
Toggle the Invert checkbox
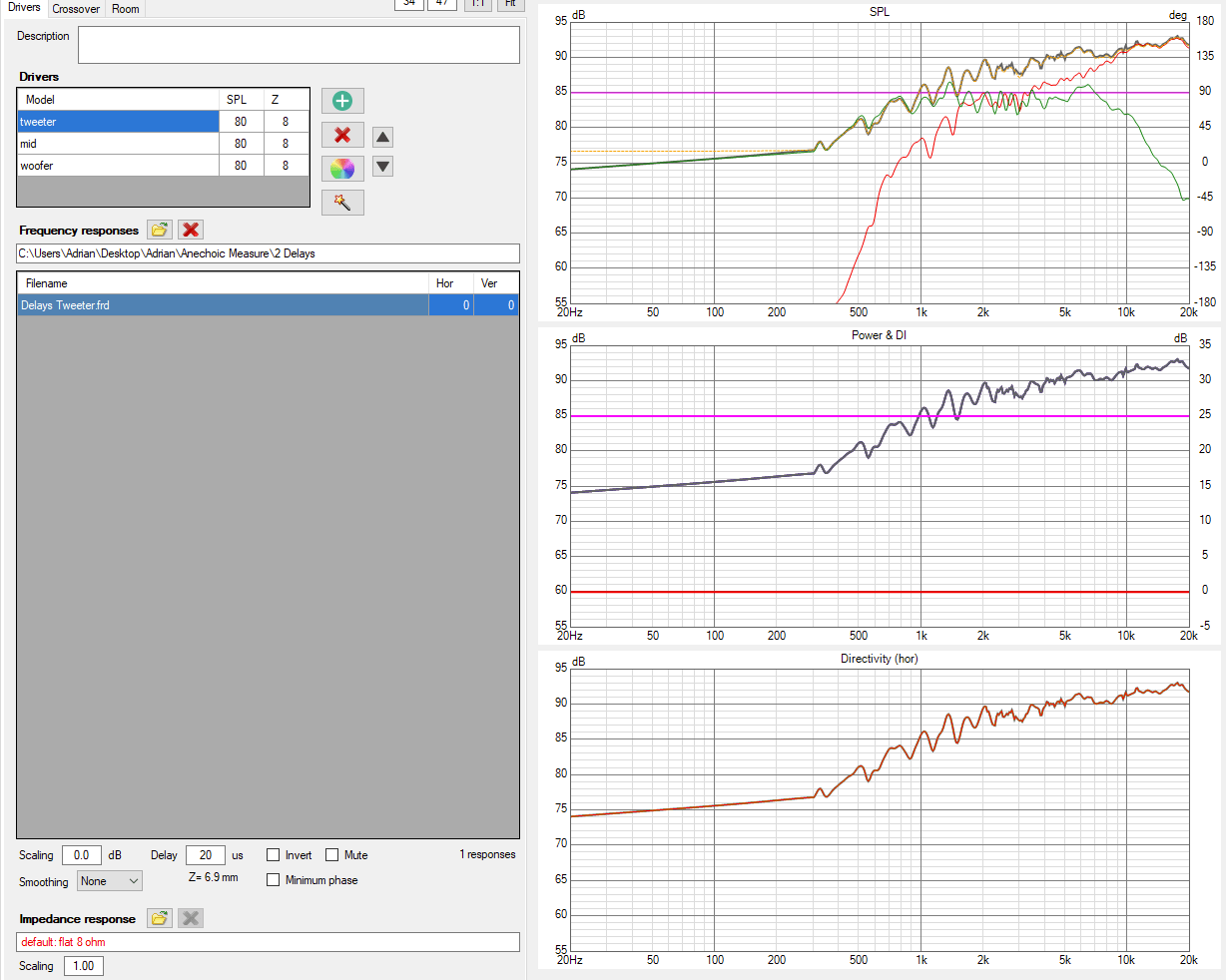[x=273, y=855]
